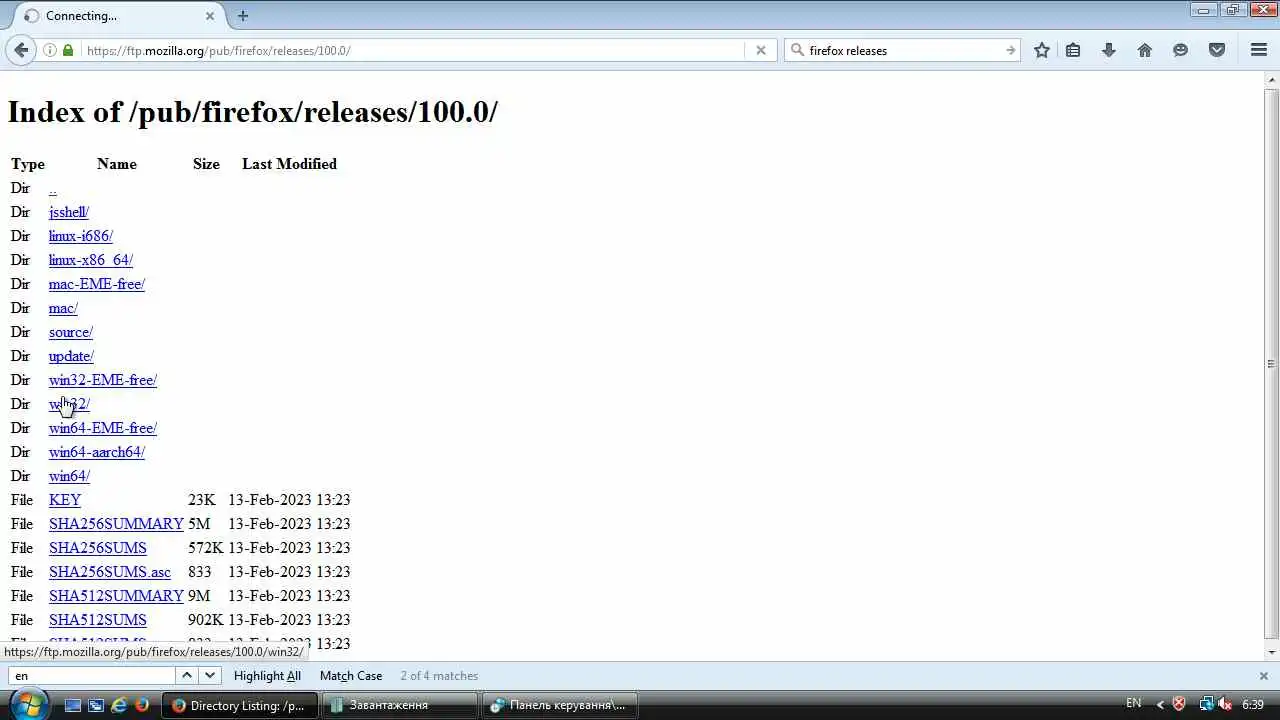The height and width of the screenshot is (720, 1280).
Task: Open the source/ directory
Action: click(x=71, y=332)
